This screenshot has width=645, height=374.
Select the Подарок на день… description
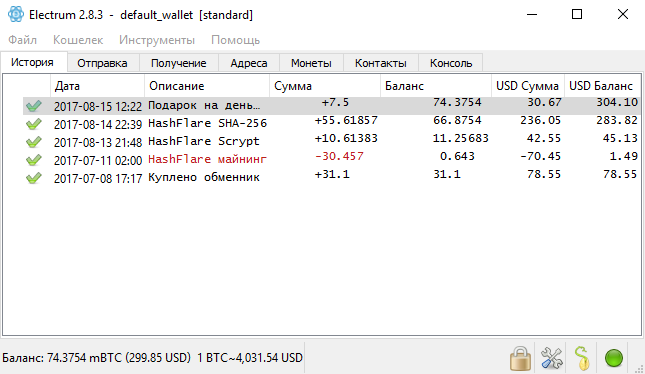tap(204, 105)
